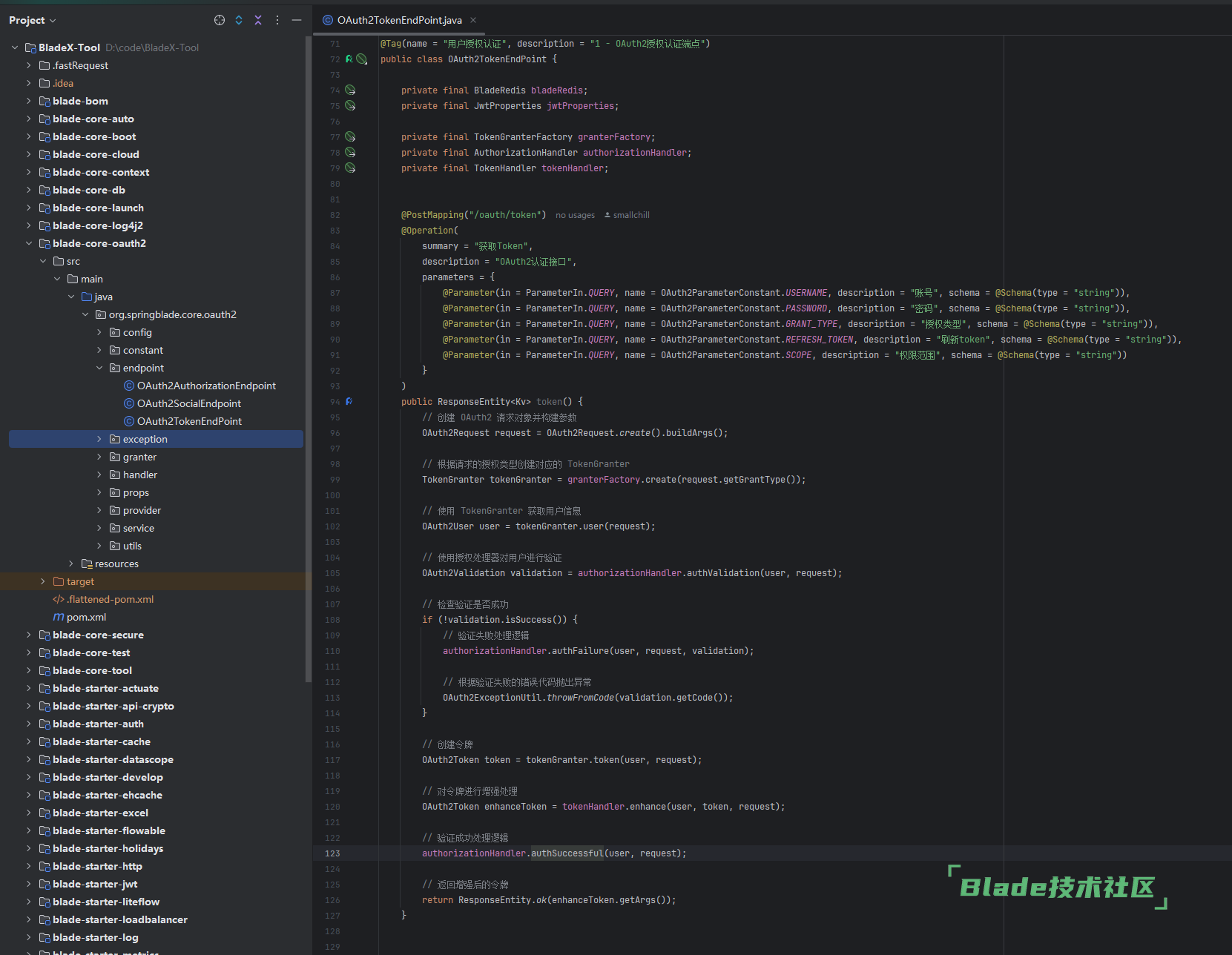Click the token() method name on line 94

tap(549, 402)
